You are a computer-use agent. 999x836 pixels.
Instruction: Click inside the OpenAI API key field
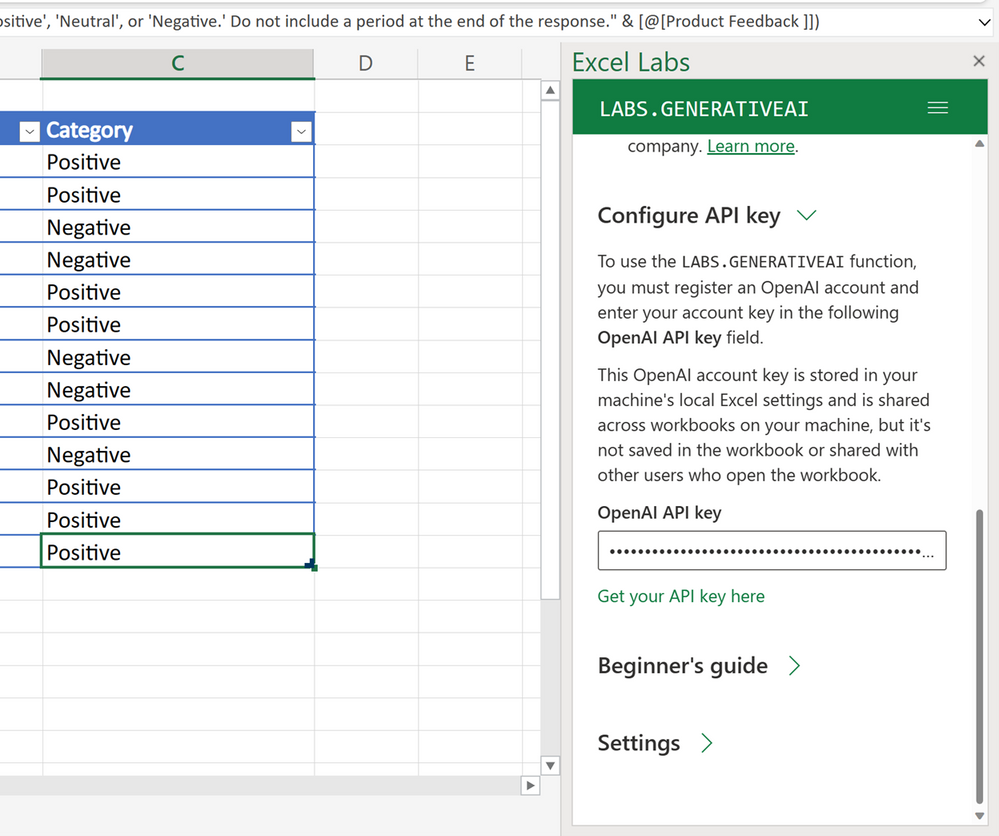click(x=771, y=550)
